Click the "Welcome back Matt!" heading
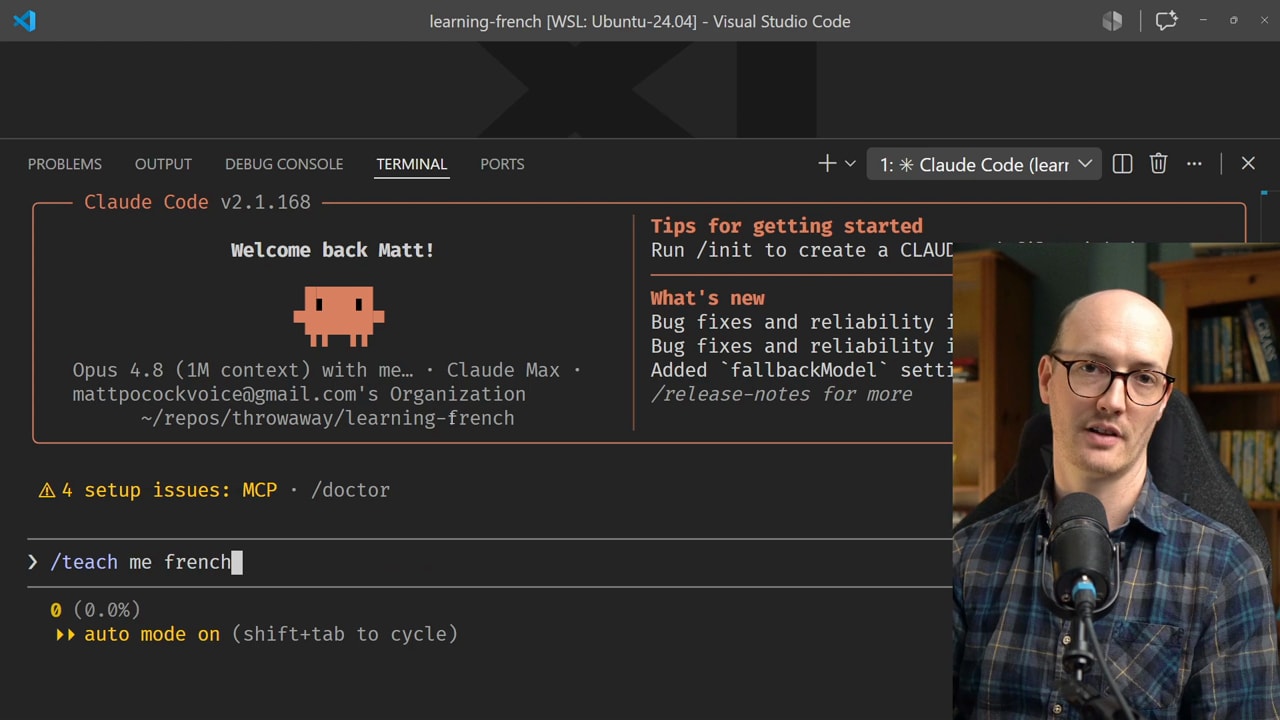The image size is (1280, 720). pos(333,250)
